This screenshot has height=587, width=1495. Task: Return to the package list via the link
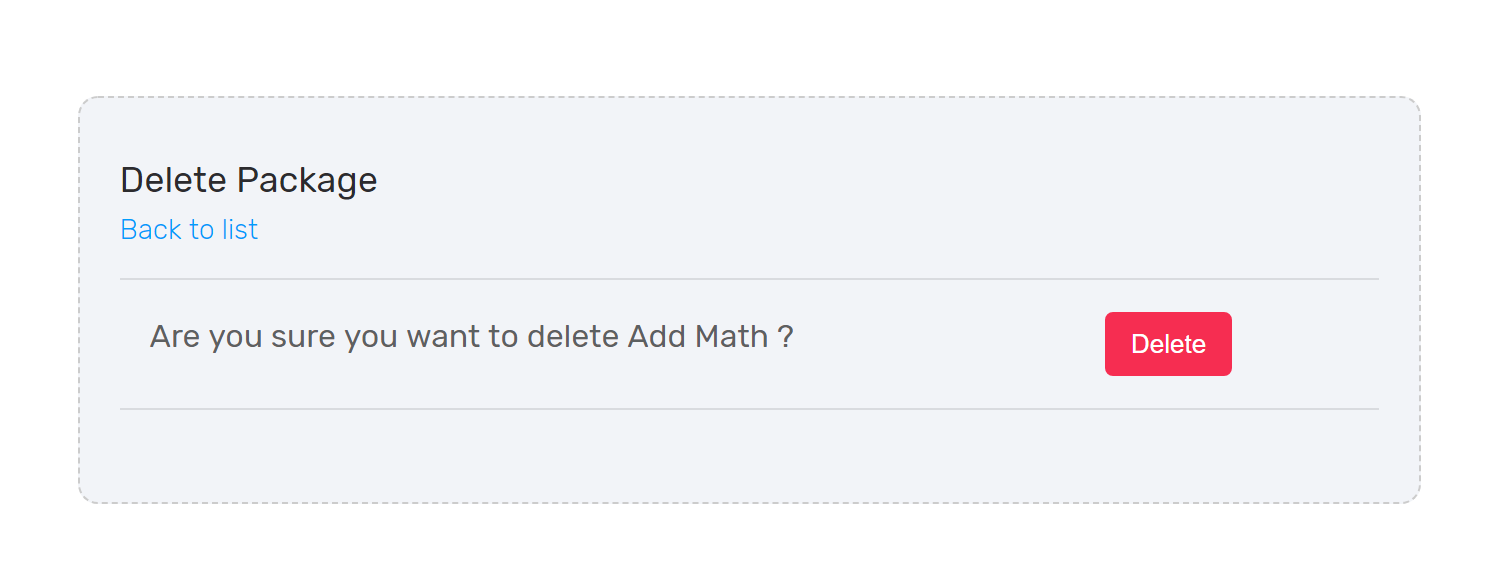[189, 230]
